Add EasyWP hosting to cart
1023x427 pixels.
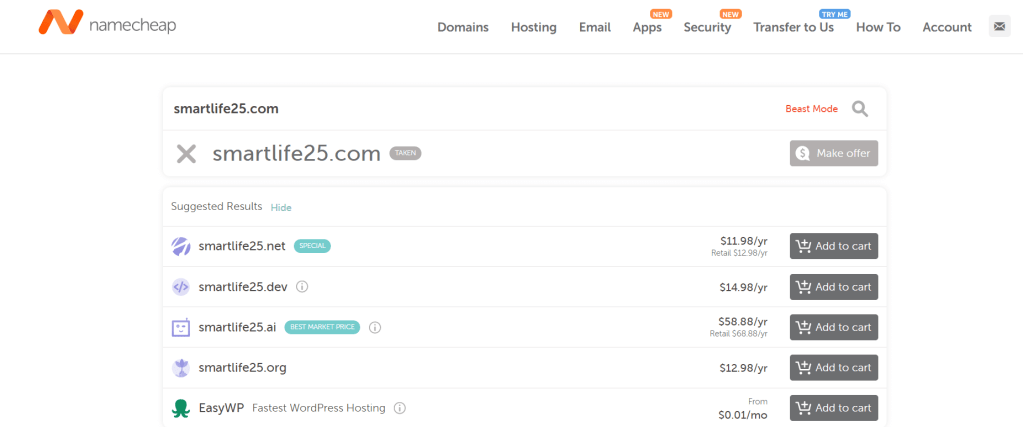[834, 408]
